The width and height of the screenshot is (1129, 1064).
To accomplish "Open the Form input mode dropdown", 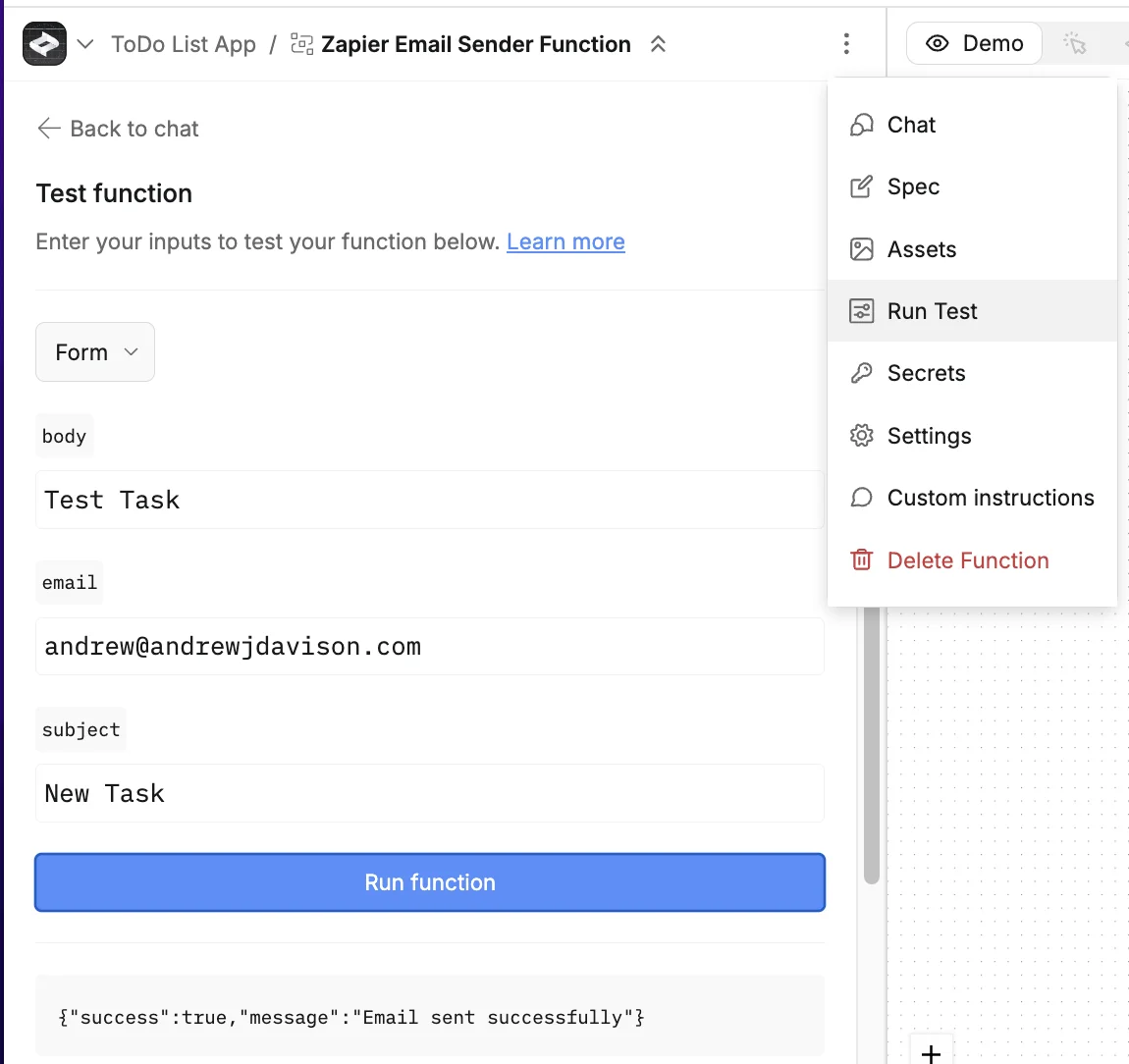I will click(x=95, y=352).
